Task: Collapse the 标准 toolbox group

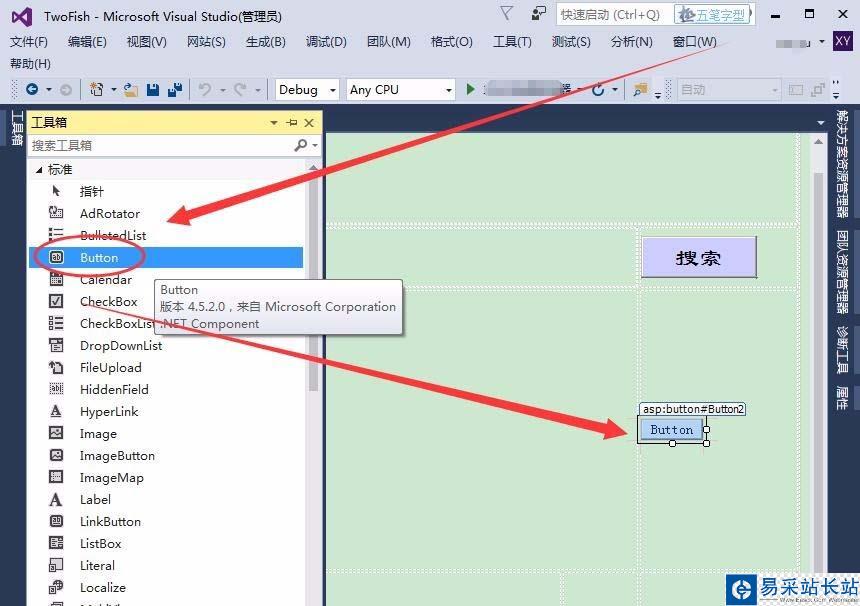Action: [x=38, y=170]
